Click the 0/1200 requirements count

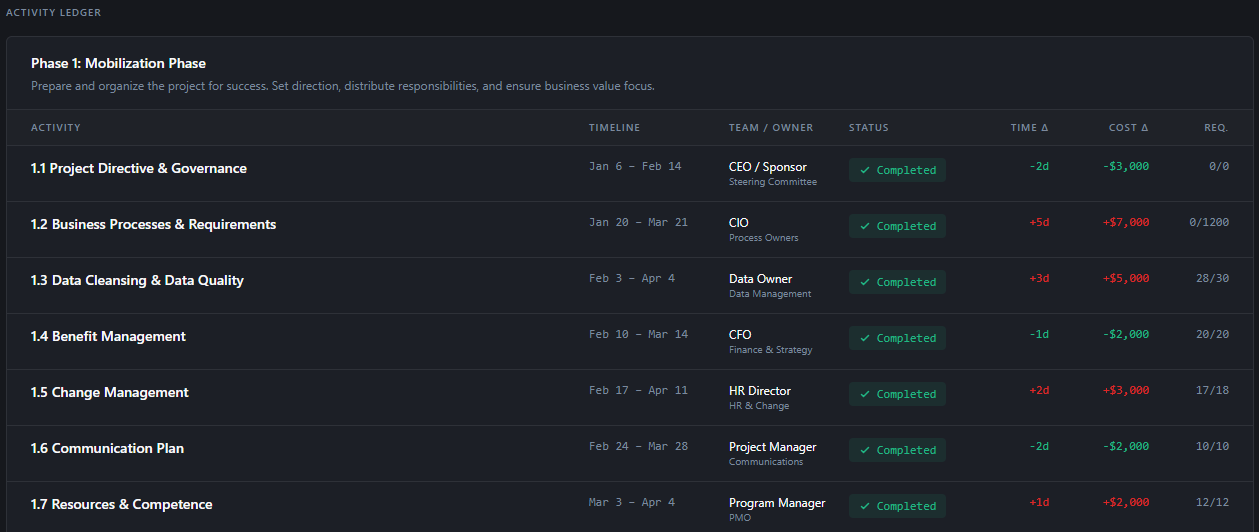tap(1208, 223)
